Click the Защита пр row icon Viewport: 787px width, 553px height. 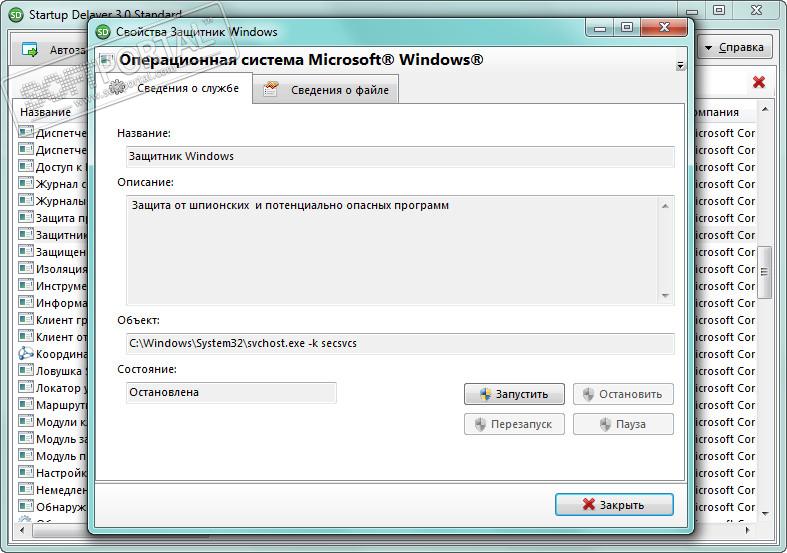click(x=26, y=217)
